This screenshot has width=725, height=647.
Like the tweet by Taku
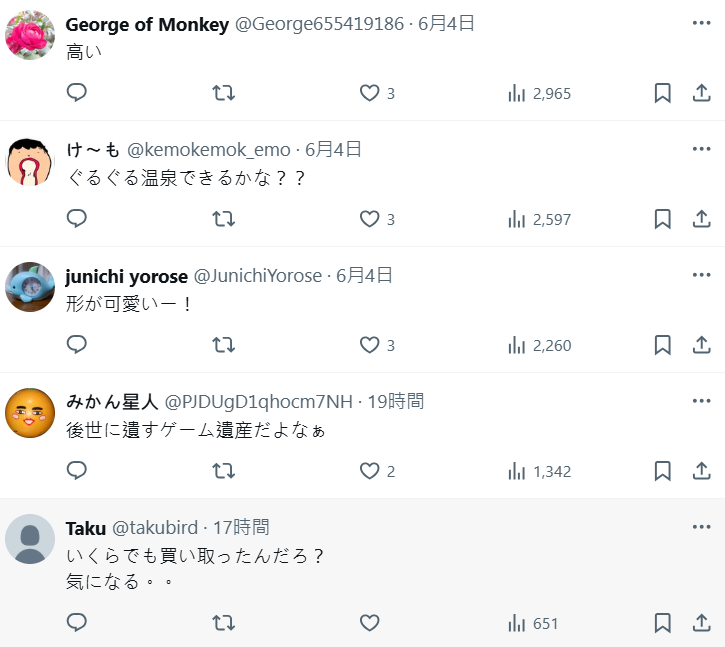[370, 623]
